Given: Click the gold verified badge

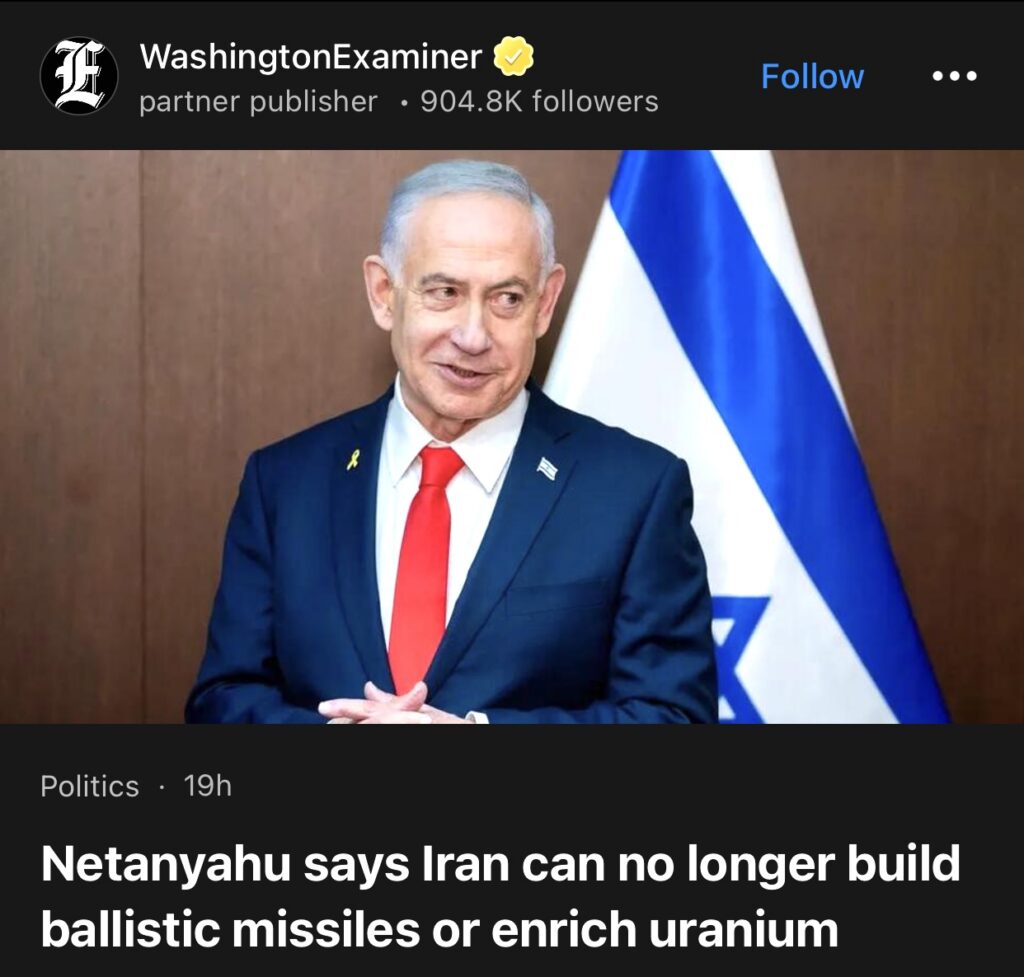Looking at the screenshot, I should [x=513, y=56].
